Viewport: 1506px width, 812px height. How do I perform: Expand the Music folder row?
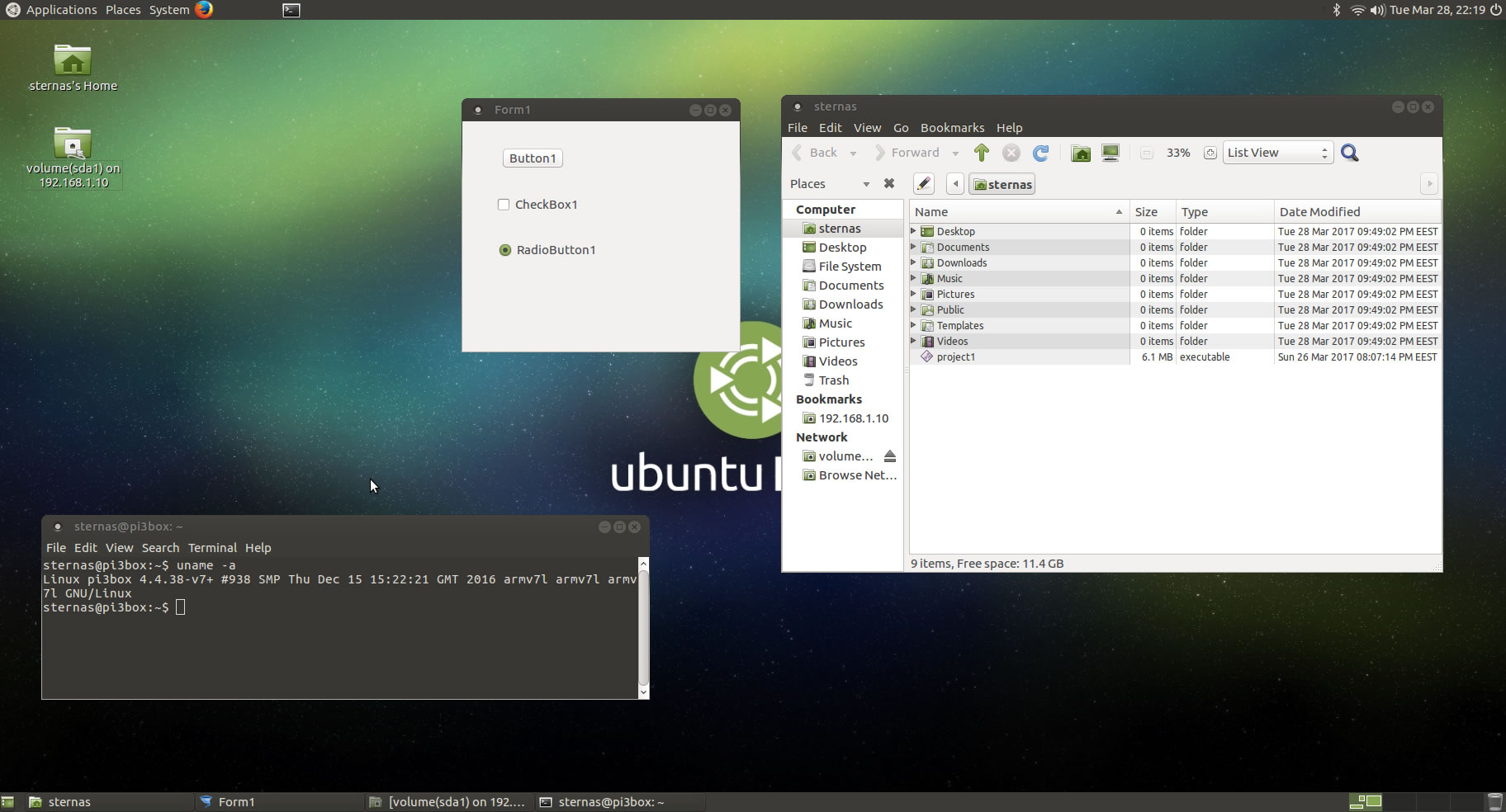point(913,278)
